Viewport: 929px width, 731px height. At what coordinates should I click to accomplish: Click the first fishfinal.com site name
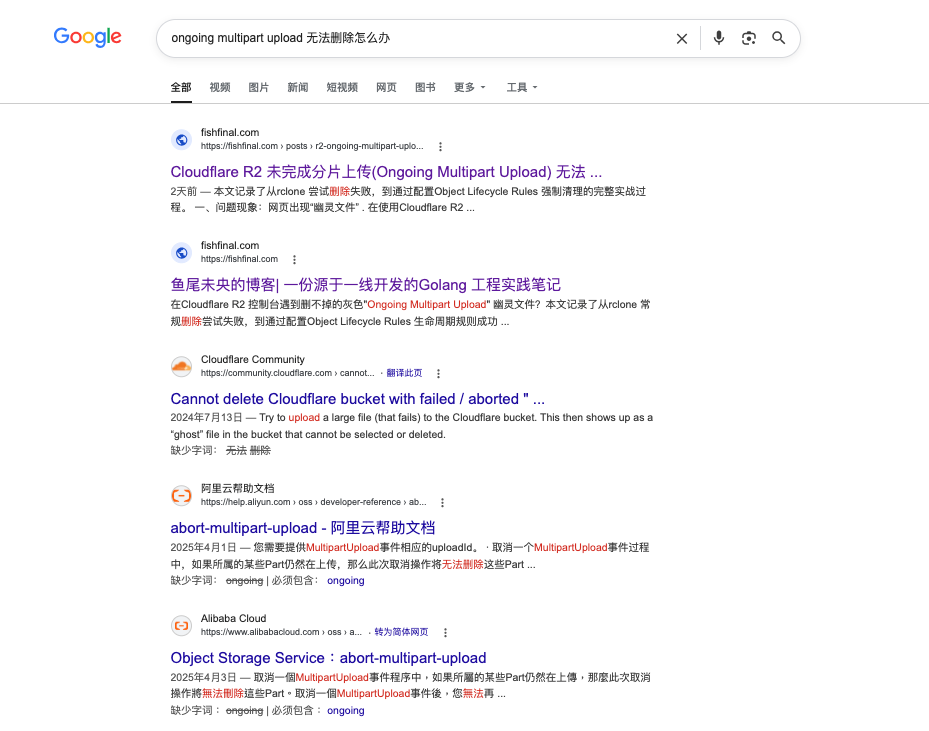click(230, 132)
